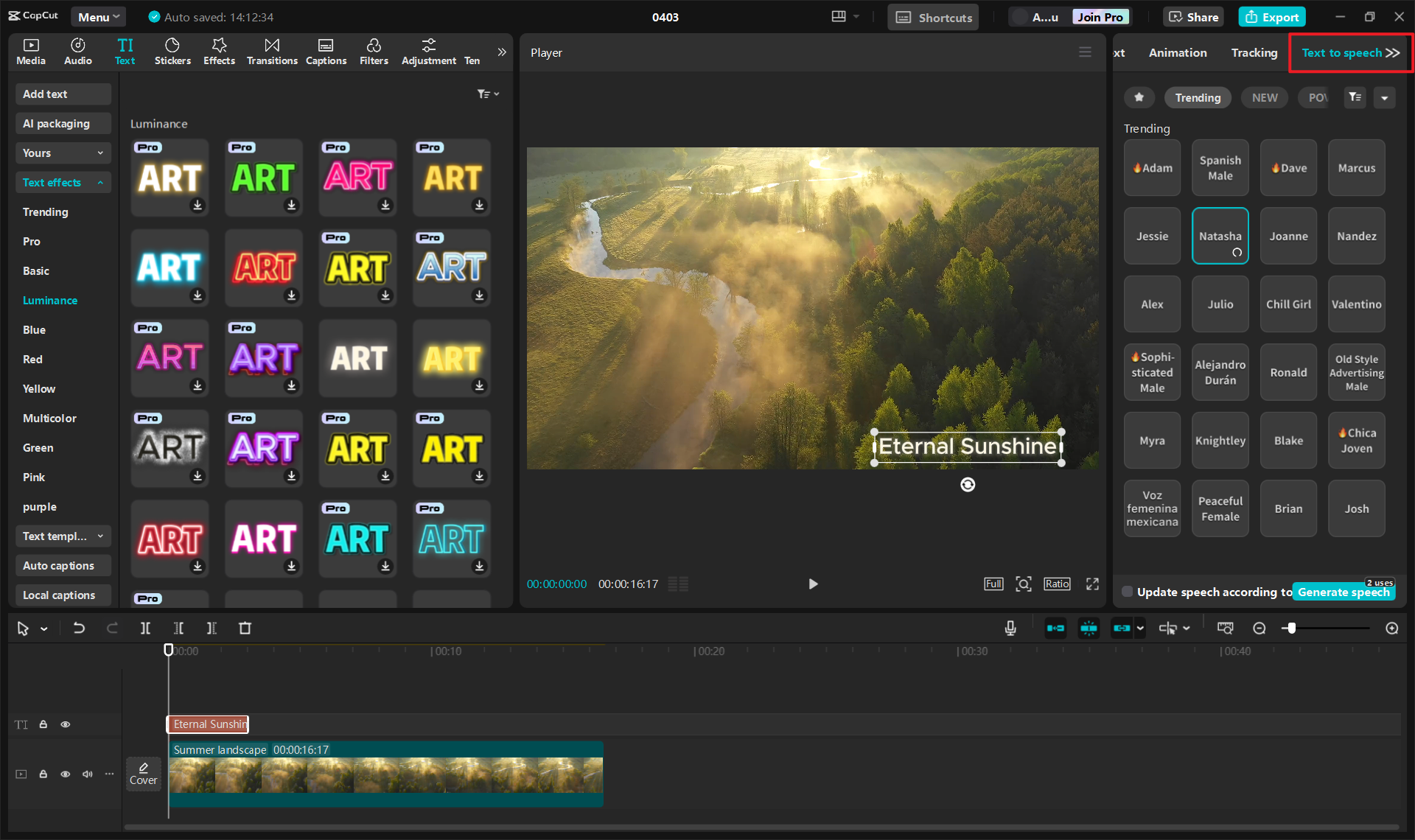1415x840 pixels.
Task: Click the Export button
Action: (x=1272, y=17)
